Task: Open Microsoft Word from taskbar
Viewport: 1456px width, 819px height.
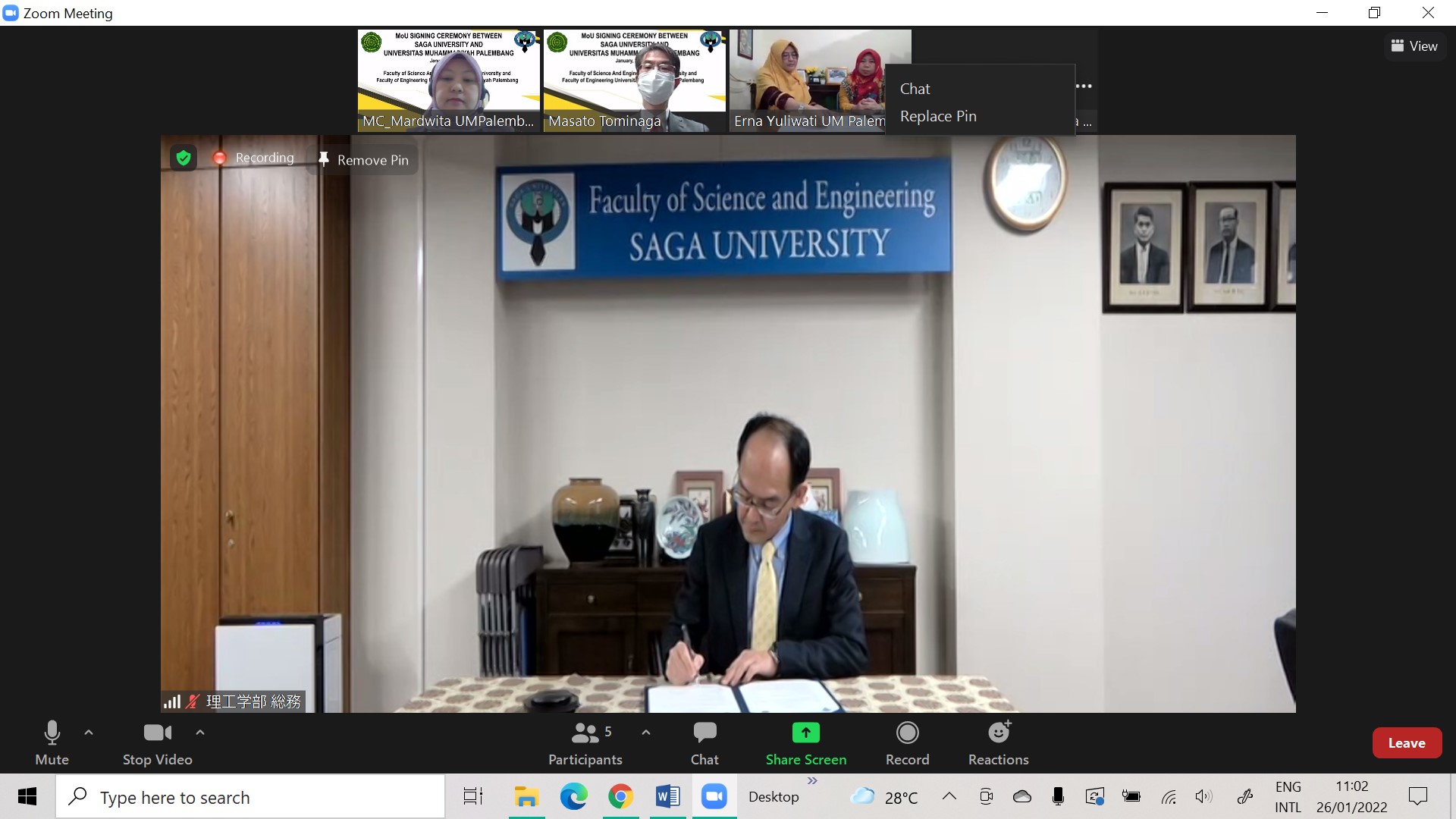Action: [668, 796]
